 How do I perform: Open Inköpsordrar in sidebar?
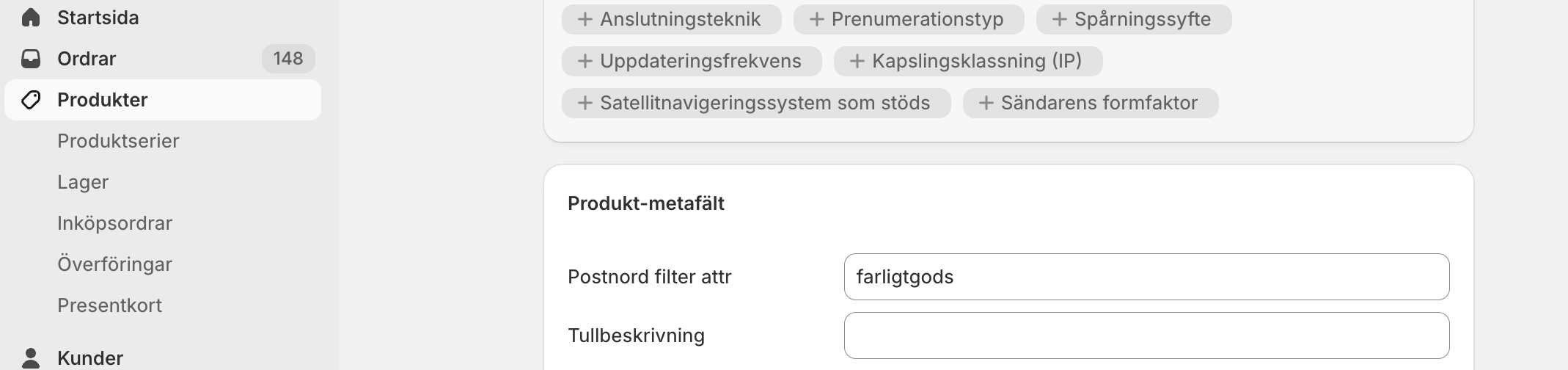pyautogui.click(x=114, y=223)
